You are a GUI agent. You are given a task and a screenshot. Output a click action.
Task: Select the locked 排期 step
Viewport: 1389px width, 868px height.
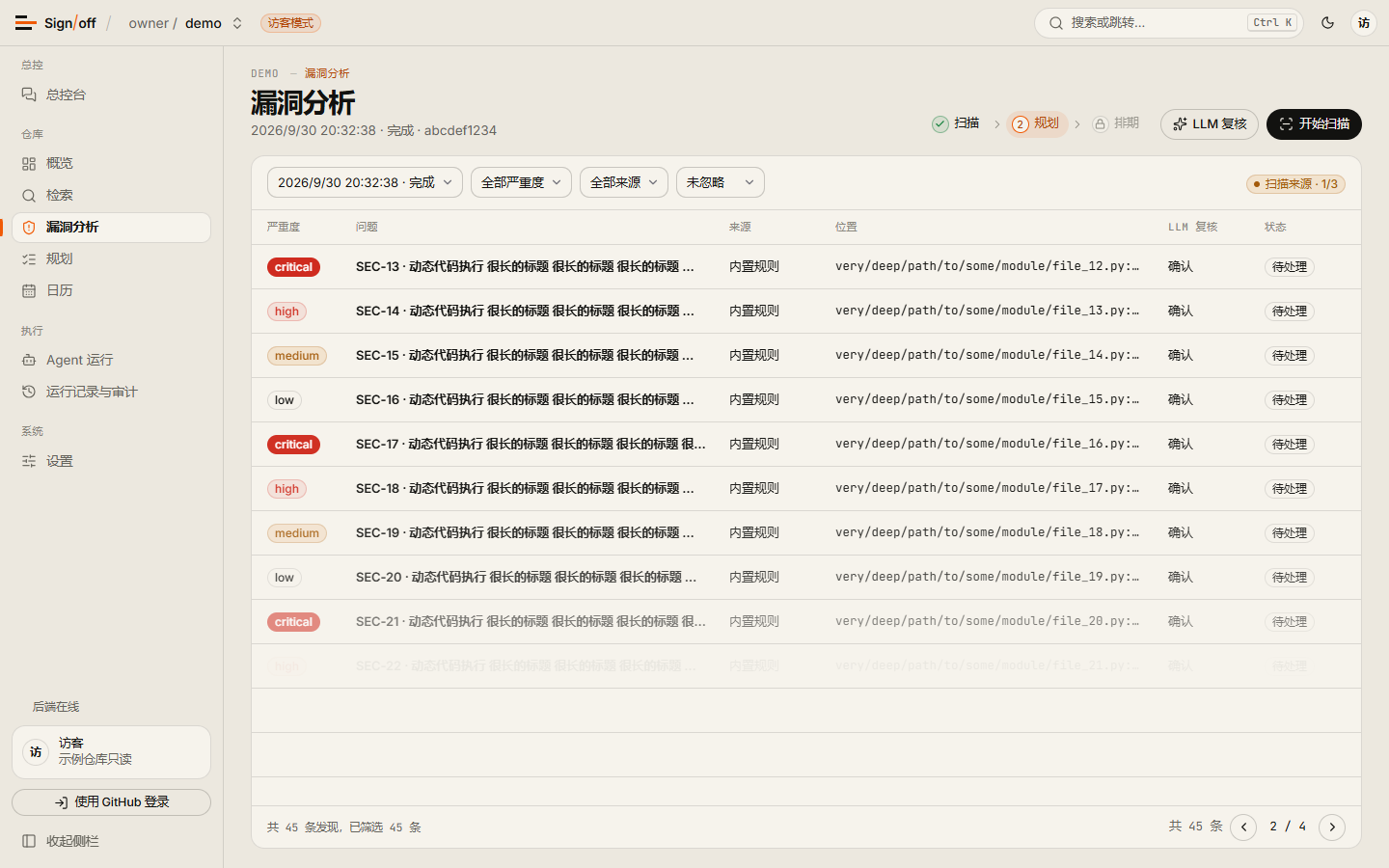(x=1116, y=123)
